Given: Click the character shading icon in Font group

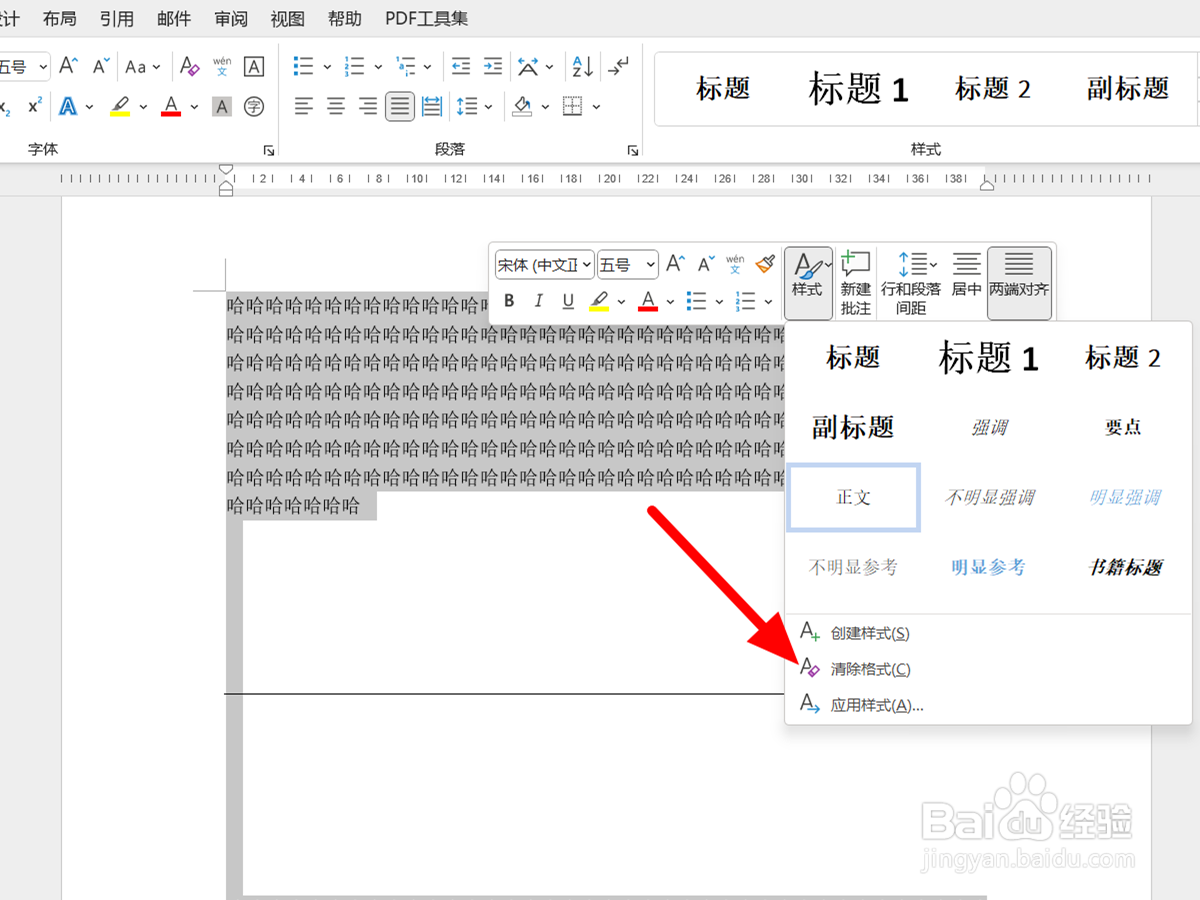Looking at the screenshot, I should point(221,106).
